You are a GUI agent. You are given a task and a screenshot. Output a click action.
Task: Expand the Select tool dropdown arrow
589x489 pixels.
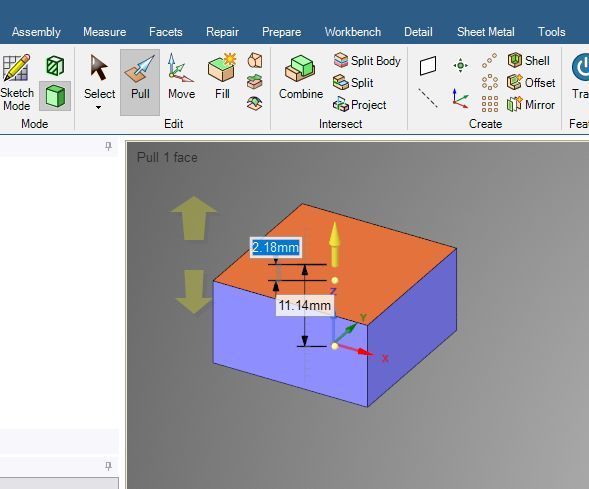pyautogui.click(x=98, y=108)
